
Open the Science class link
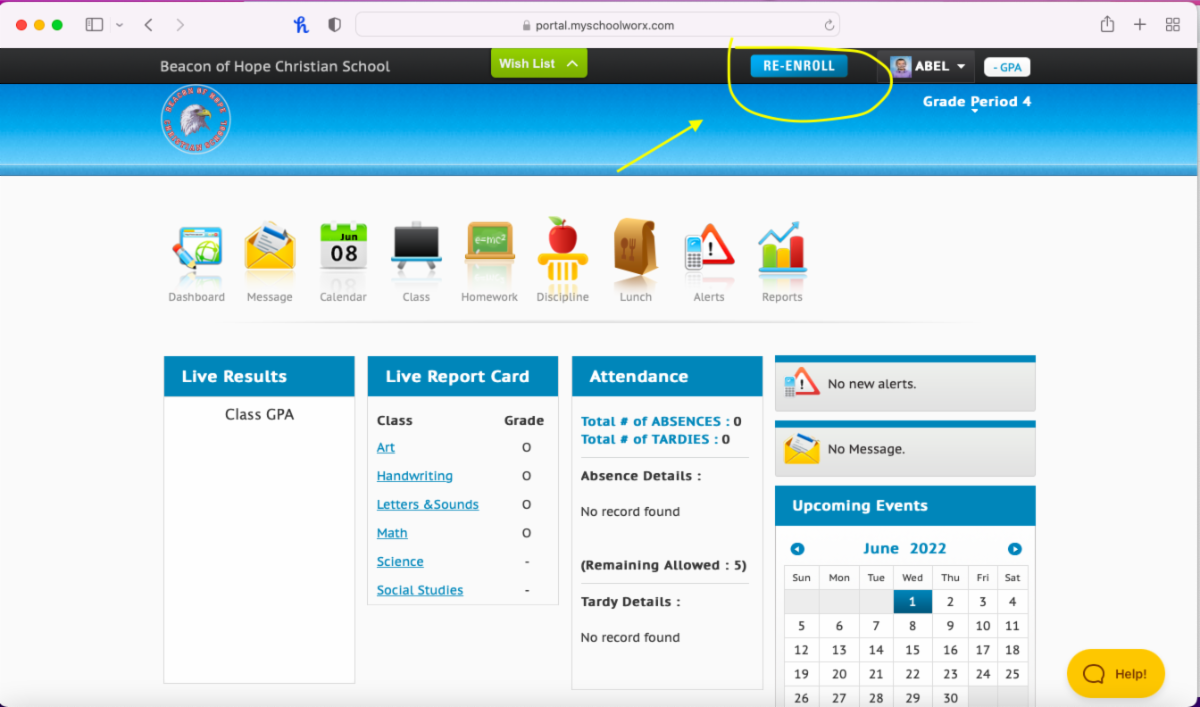(x=400, y=562)
